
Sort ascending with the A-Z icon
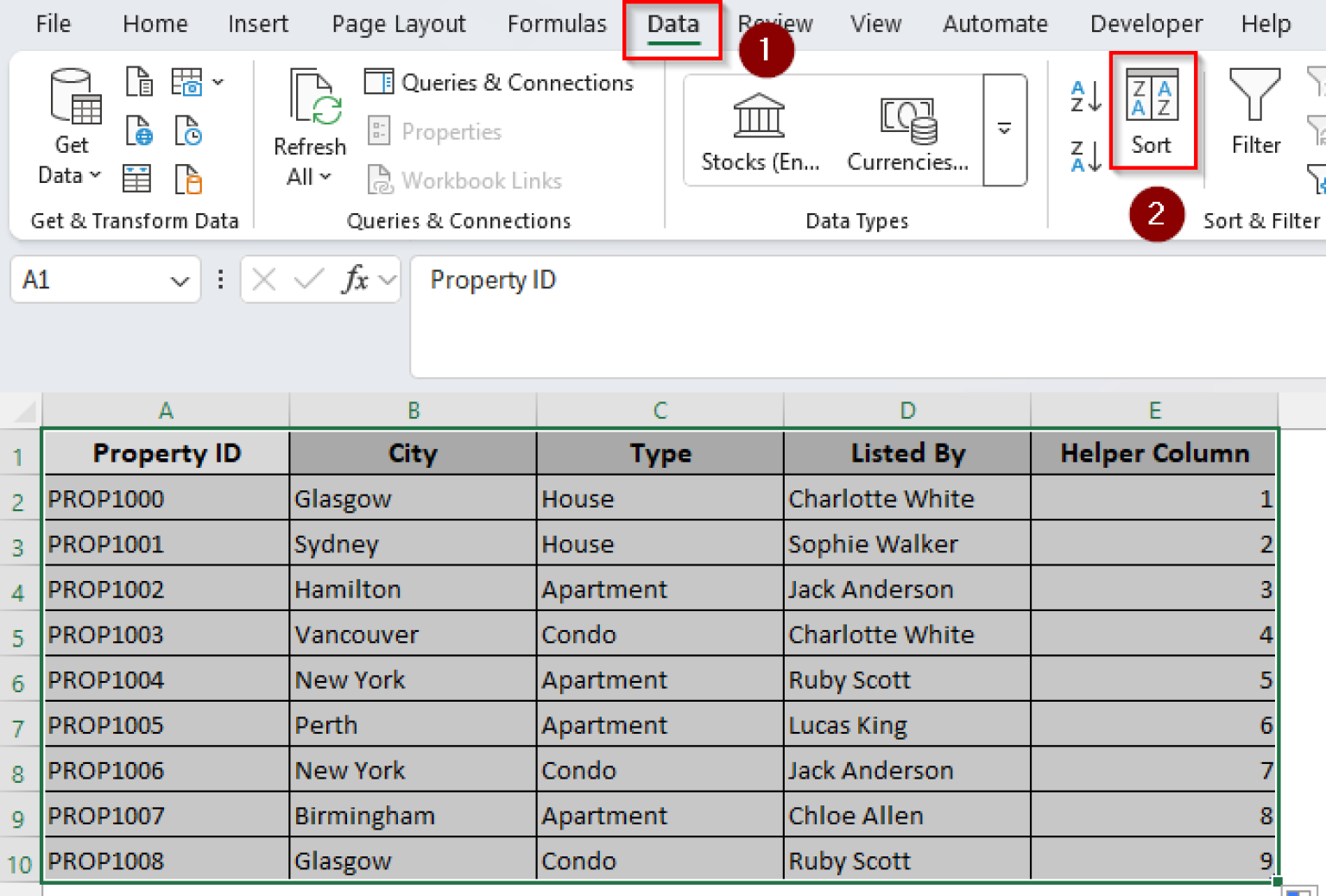click(x=1083, y=97)
